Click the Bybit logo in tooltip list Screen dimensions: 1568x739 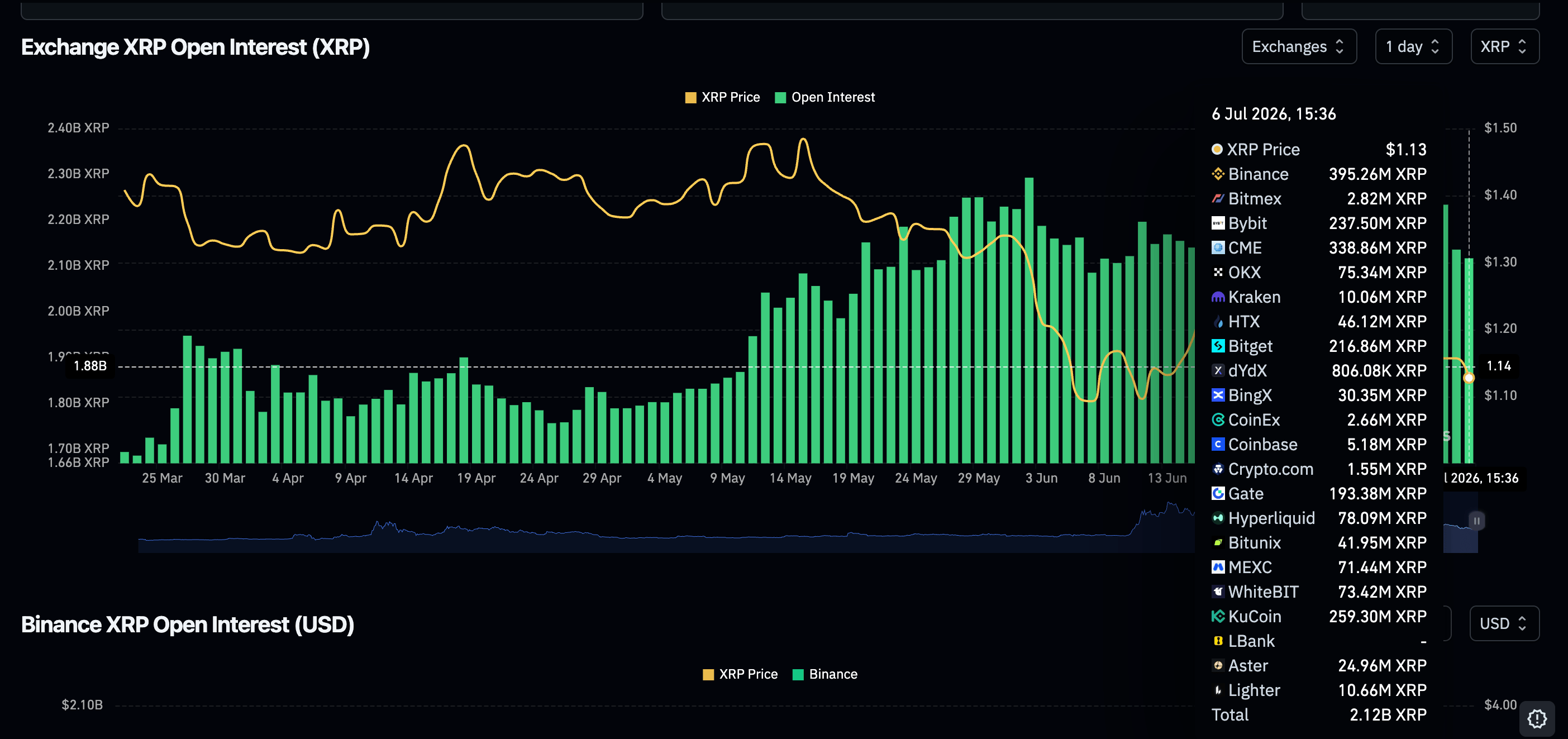point(1217,223)
